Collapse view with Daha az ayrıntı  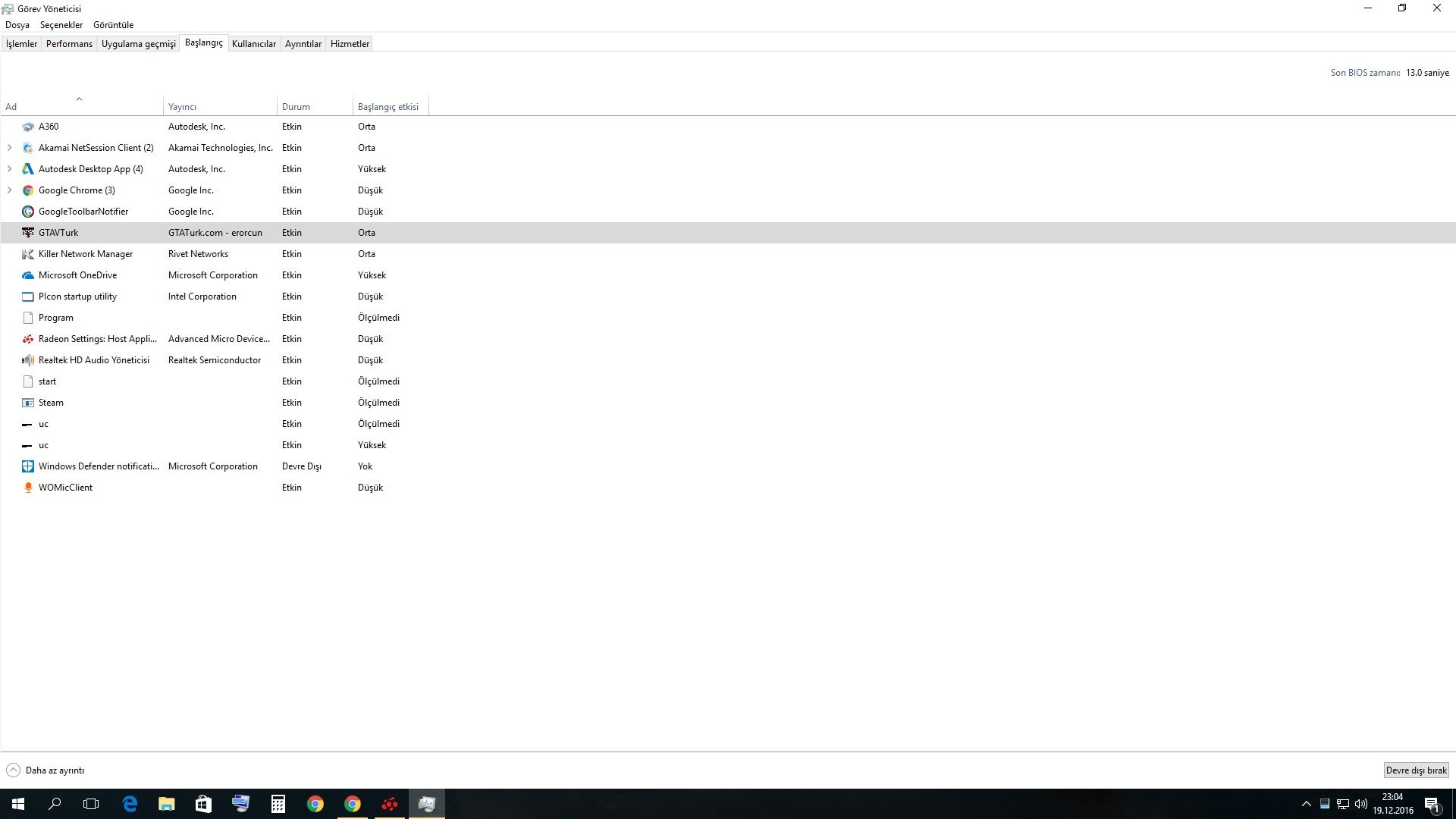(x=45, y=770)
